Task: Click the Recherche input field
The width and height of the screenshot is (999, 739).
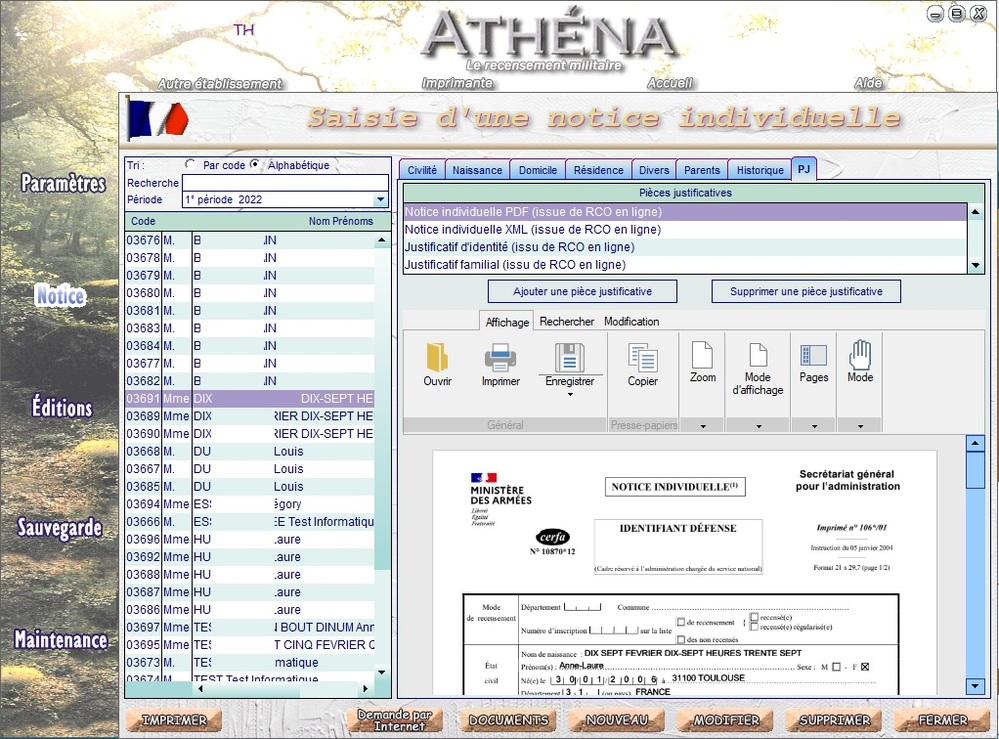Action: pyautogui.click(x=284, y=183)
